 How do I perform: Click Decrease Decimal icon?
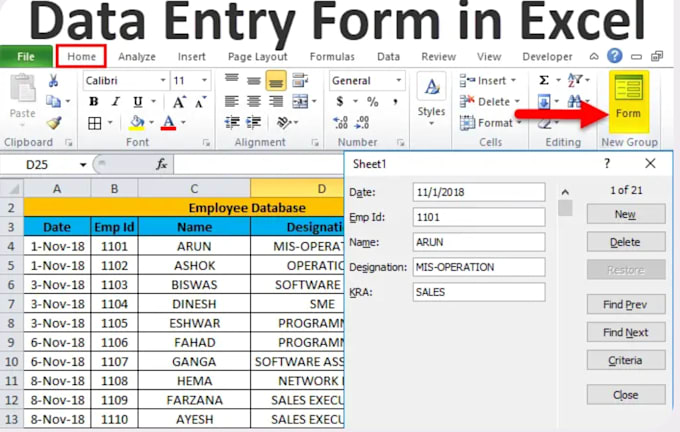(x=362, y=123)
